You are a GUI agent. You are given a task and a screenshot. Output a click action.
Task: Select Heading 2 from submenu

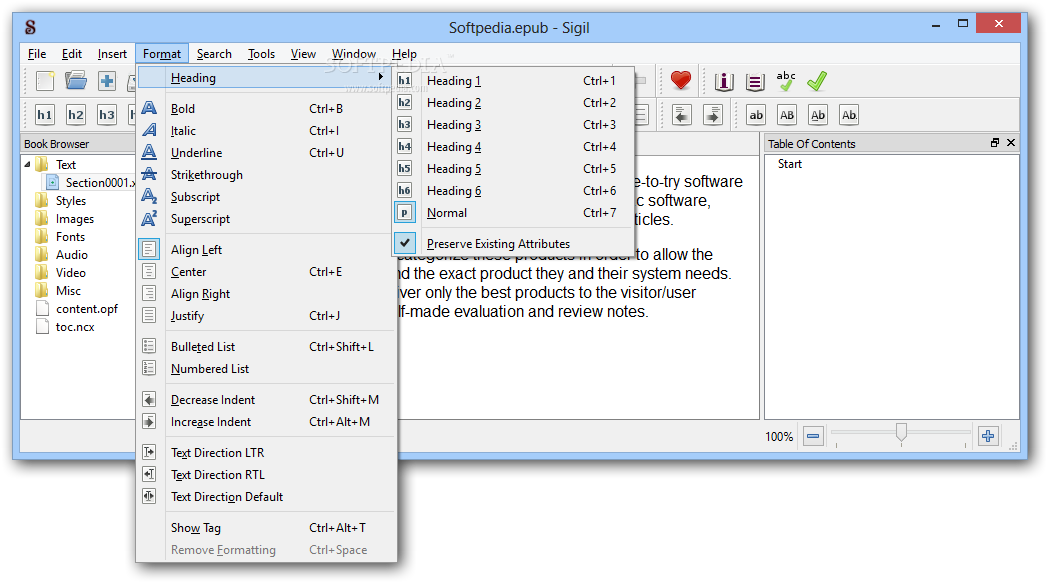coord(513,102)
